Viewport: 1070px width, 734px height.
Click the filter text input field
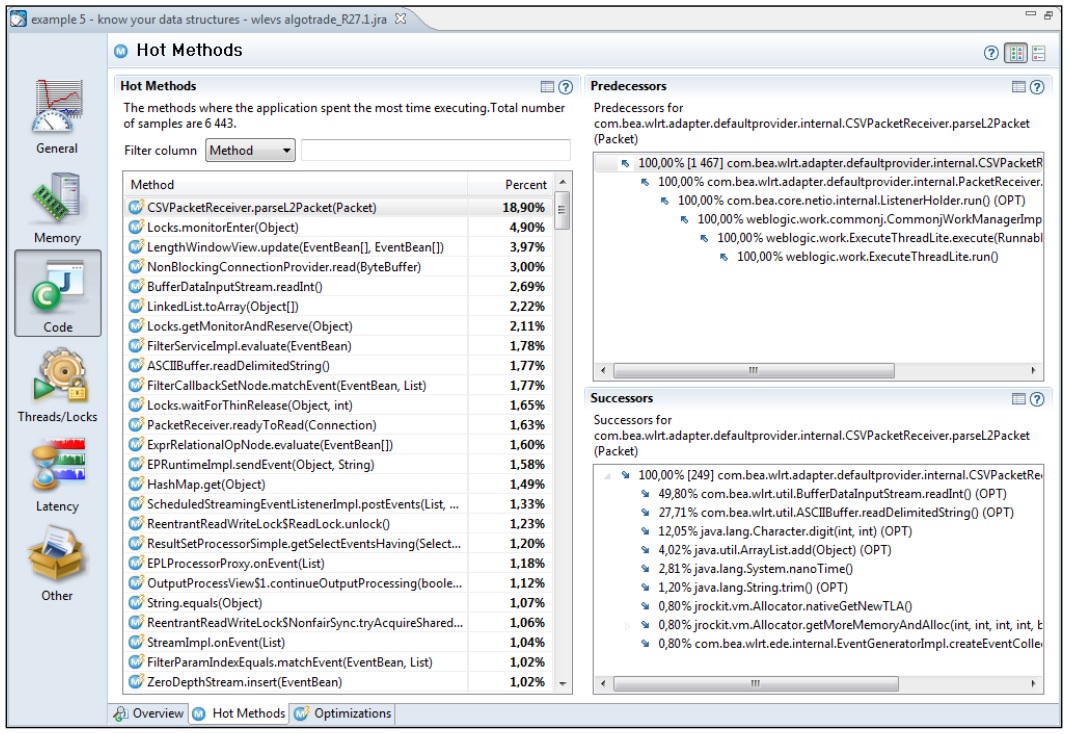tap(435, 151)
